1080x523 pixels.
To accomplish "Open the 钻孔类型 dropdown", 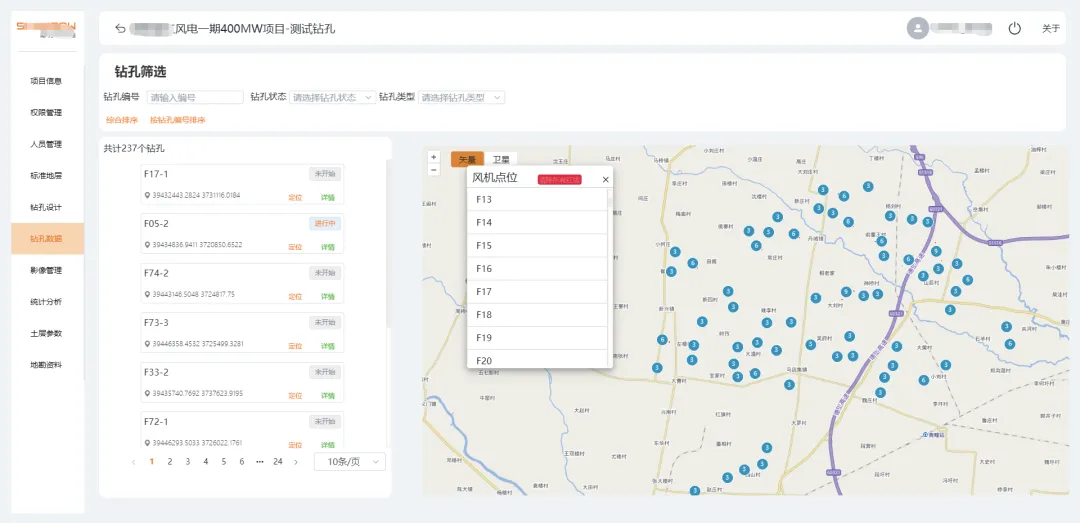I will [x=461, y=97].
